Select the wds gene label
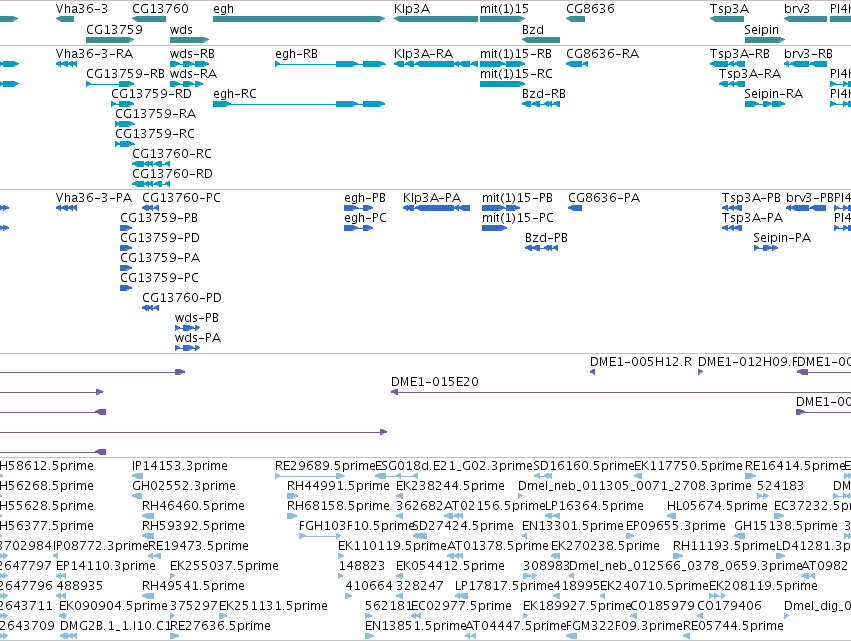 [x=181, y=29]
